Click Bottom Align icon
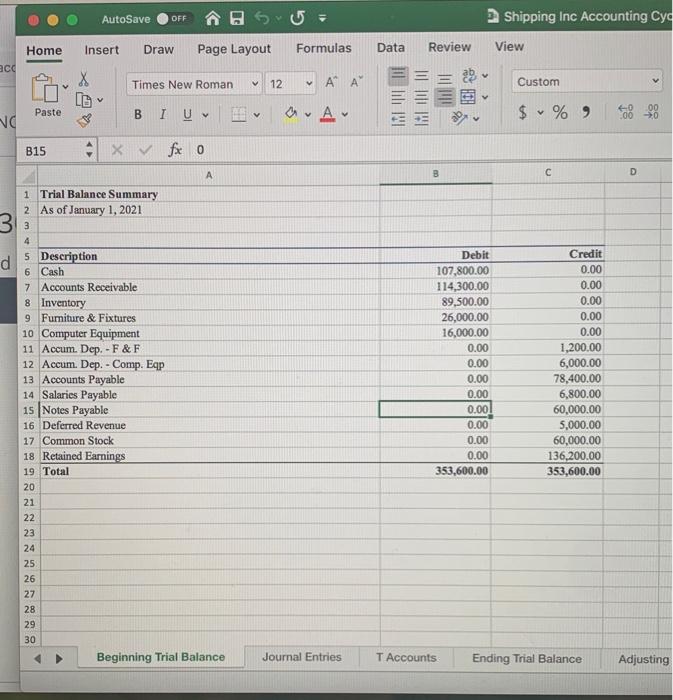The width and height of the screenshot is (673, 700). click(444, 79)
